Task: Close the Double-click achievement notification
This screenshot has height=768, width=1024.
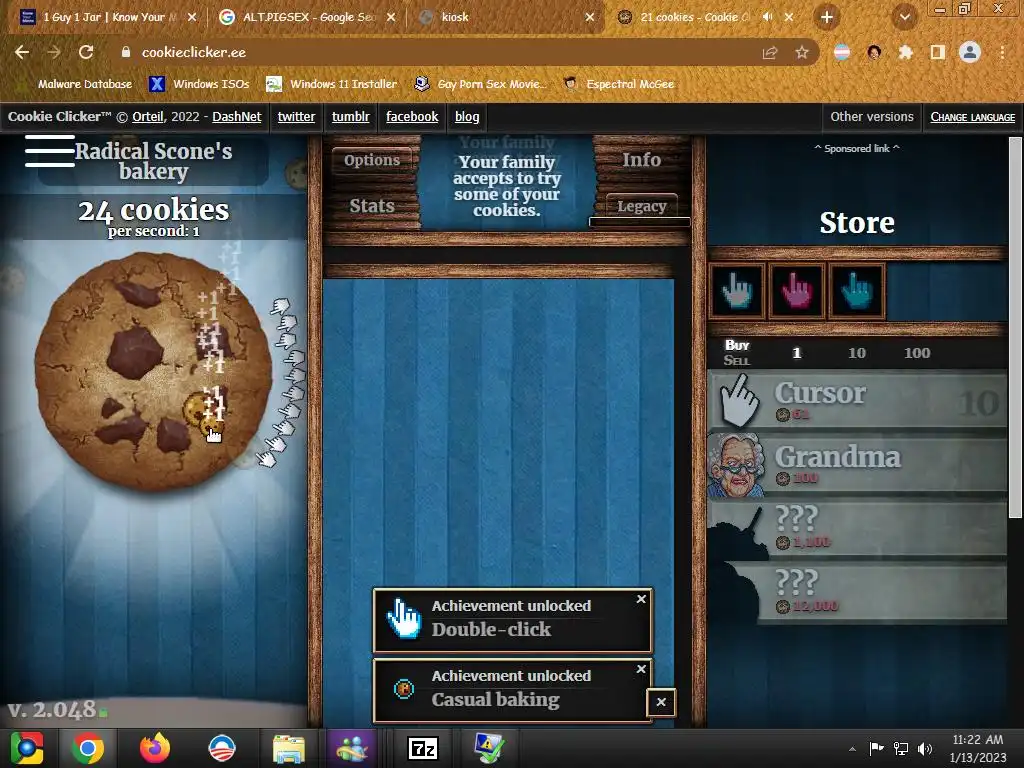Action: tap(641, 599)
